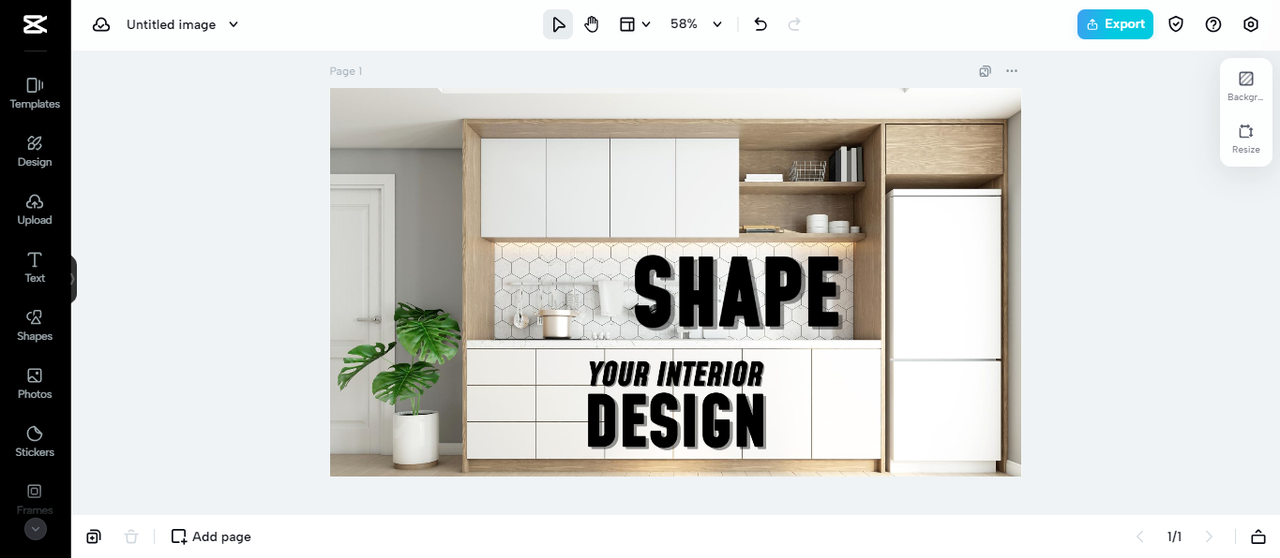Open the Upload panel
Image resolution: width=1280 pixels, height=558 pixels.
35,209
